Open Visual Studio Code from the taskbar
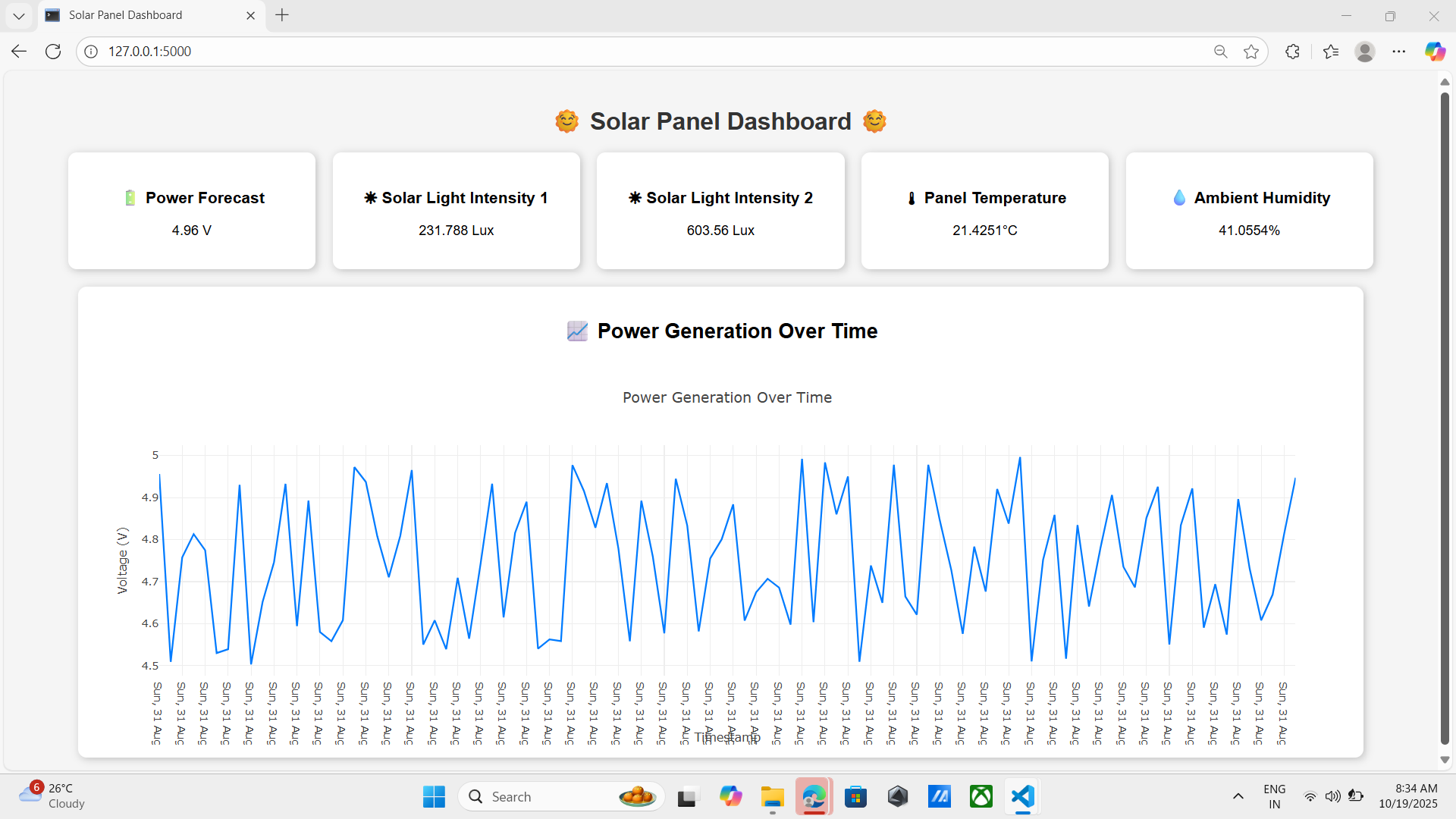This screenshot has width=1456, height=819. coord(1022,796)
